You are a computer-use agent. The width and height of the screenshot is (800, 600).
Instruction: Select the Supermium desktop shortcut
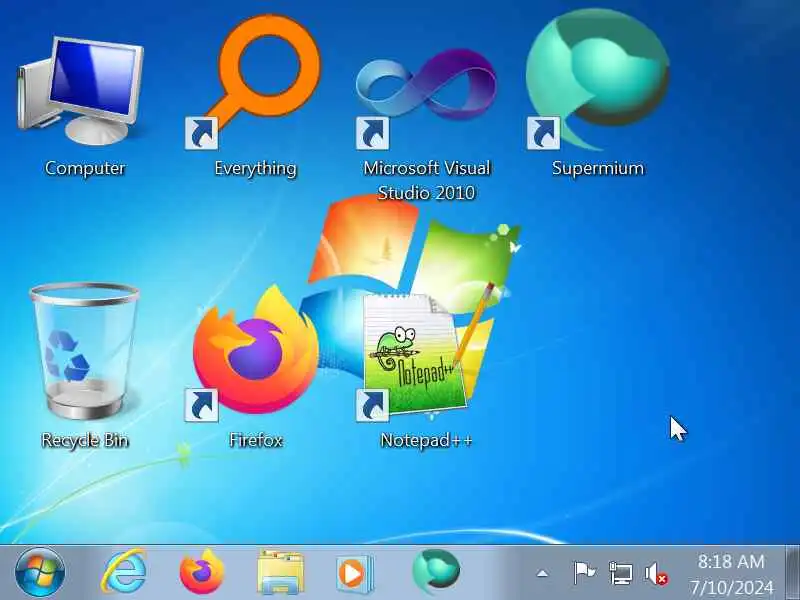click(598, 80)
